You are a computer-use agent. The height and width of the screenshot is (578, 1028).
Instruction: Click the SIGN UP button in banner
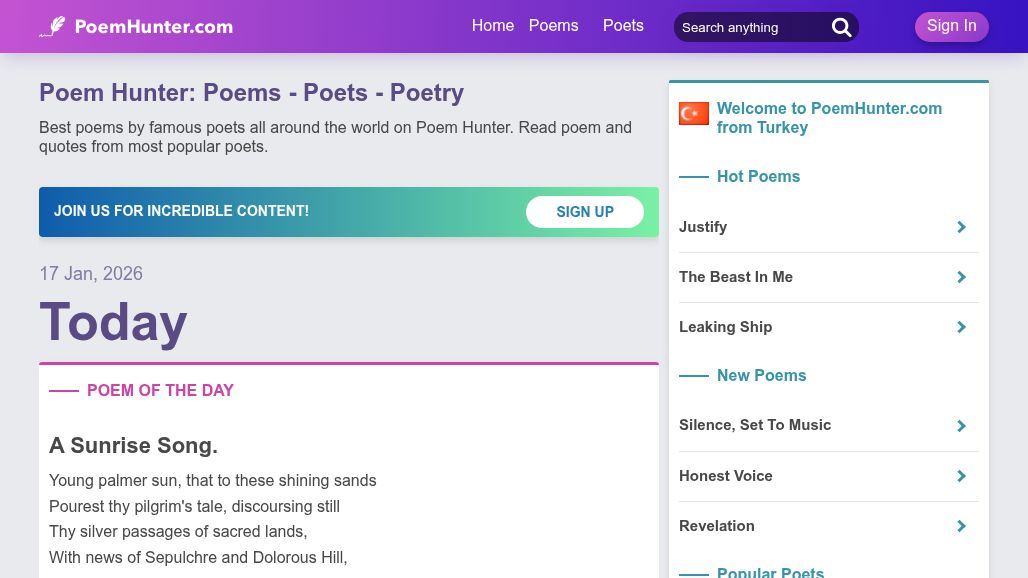coord(585,212)
